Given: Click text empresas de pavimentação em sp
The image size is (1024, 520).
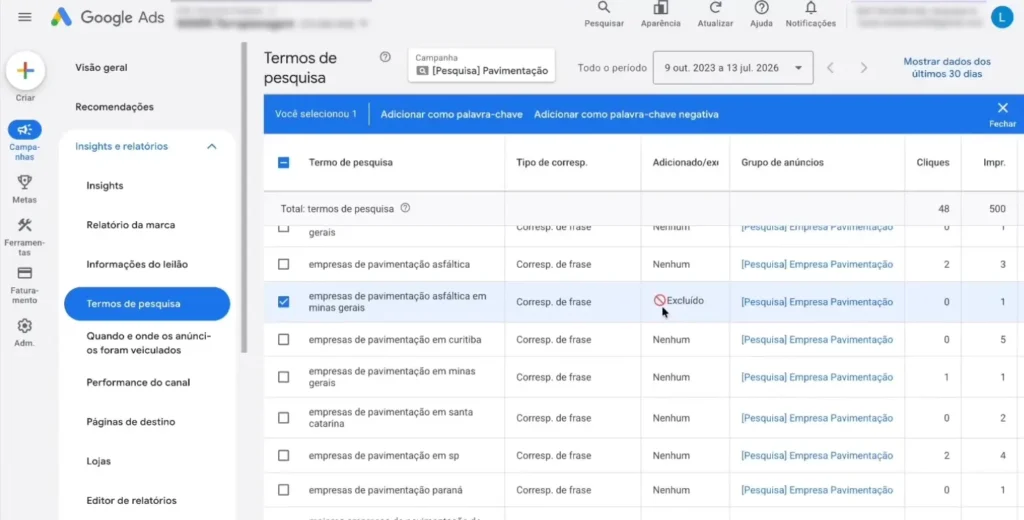Looking at the screenshot, I should 384,456.
